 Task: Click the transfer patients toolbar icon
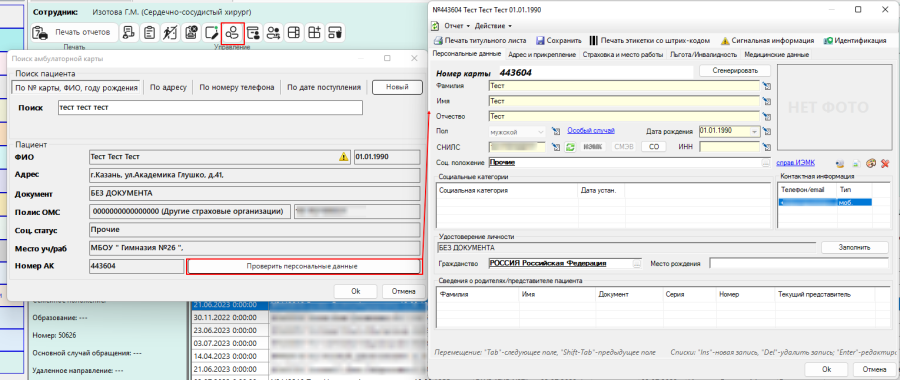click(x=274, y=33)
